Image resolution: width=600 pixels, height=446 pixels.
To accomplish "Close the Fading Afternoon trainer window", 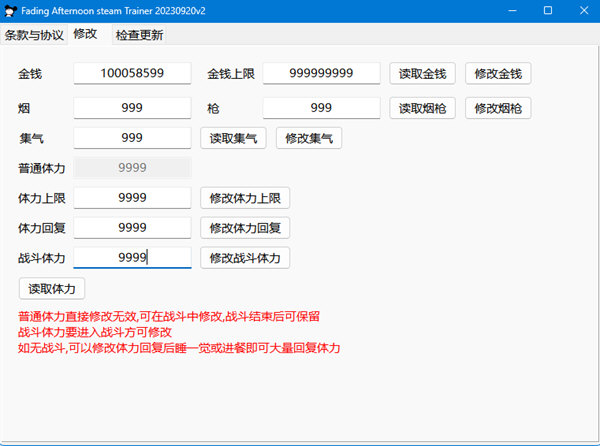I will click(584, 11).
